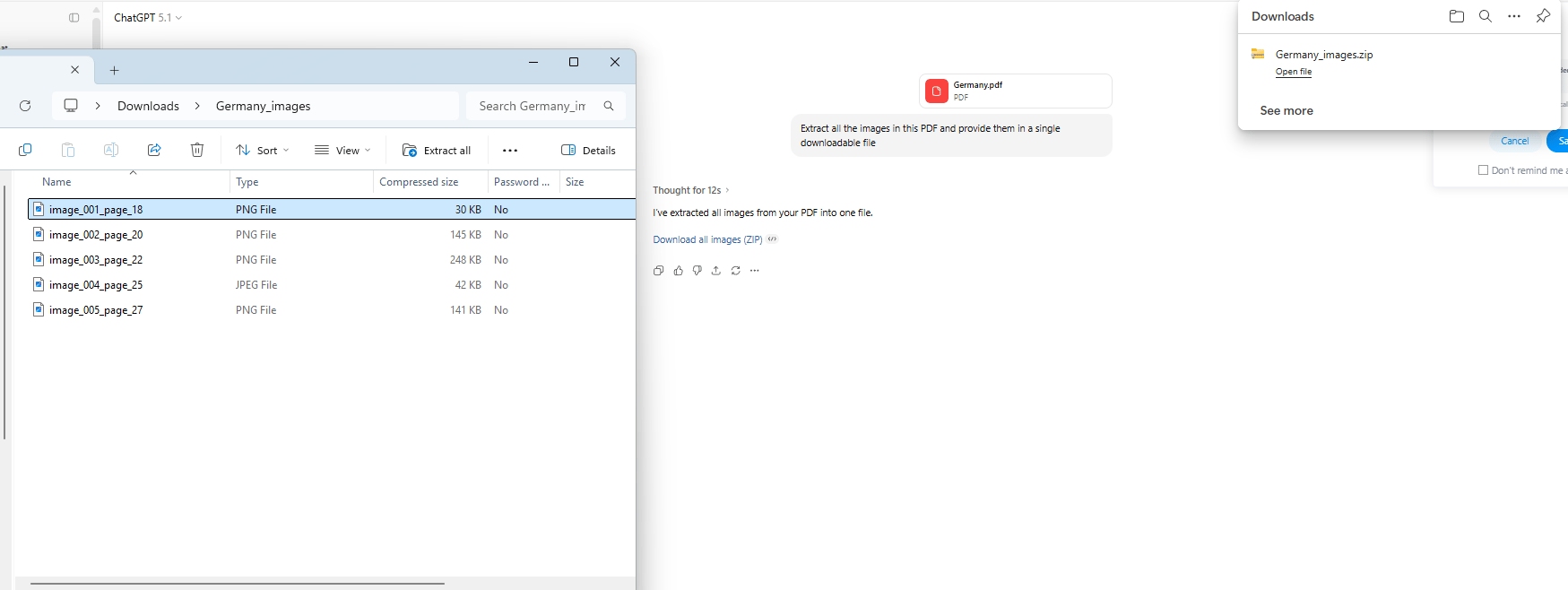
Task: Toggle the Details pane button
Action: tap(588, 151)
